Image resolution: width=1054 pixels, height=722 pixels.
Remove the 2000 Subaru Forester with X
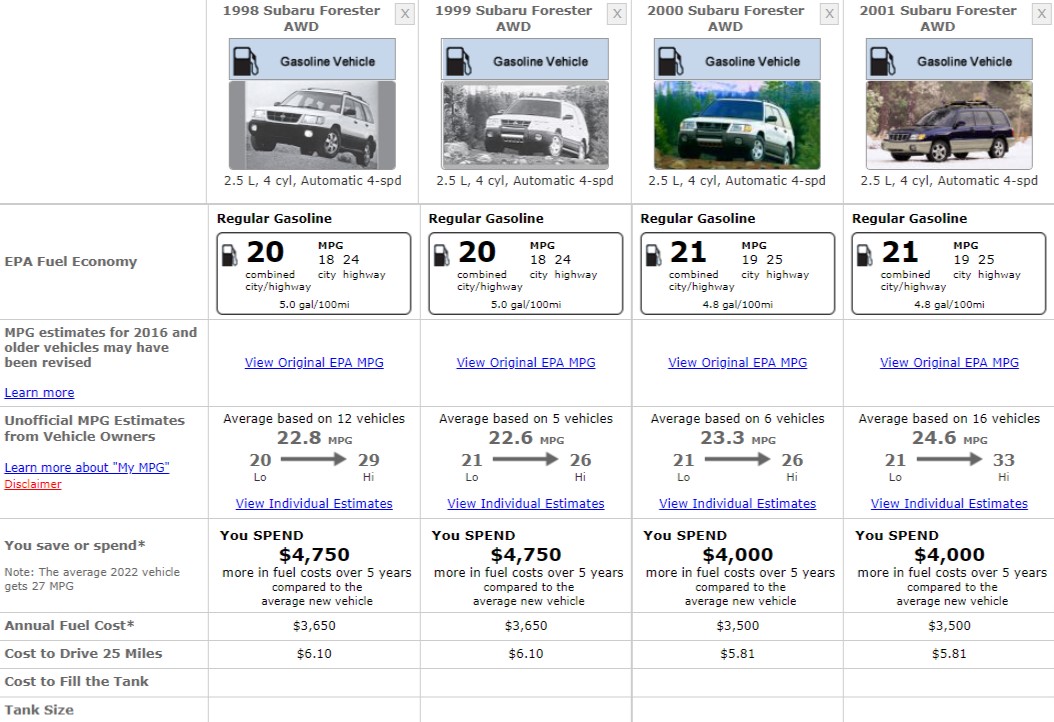coord(829,13)
